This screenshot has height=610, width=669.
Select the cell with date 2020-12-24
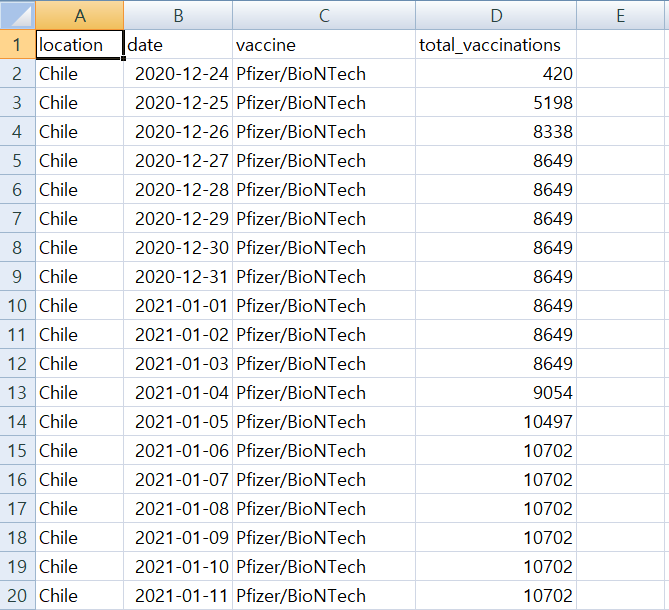(x=178, y=73)
